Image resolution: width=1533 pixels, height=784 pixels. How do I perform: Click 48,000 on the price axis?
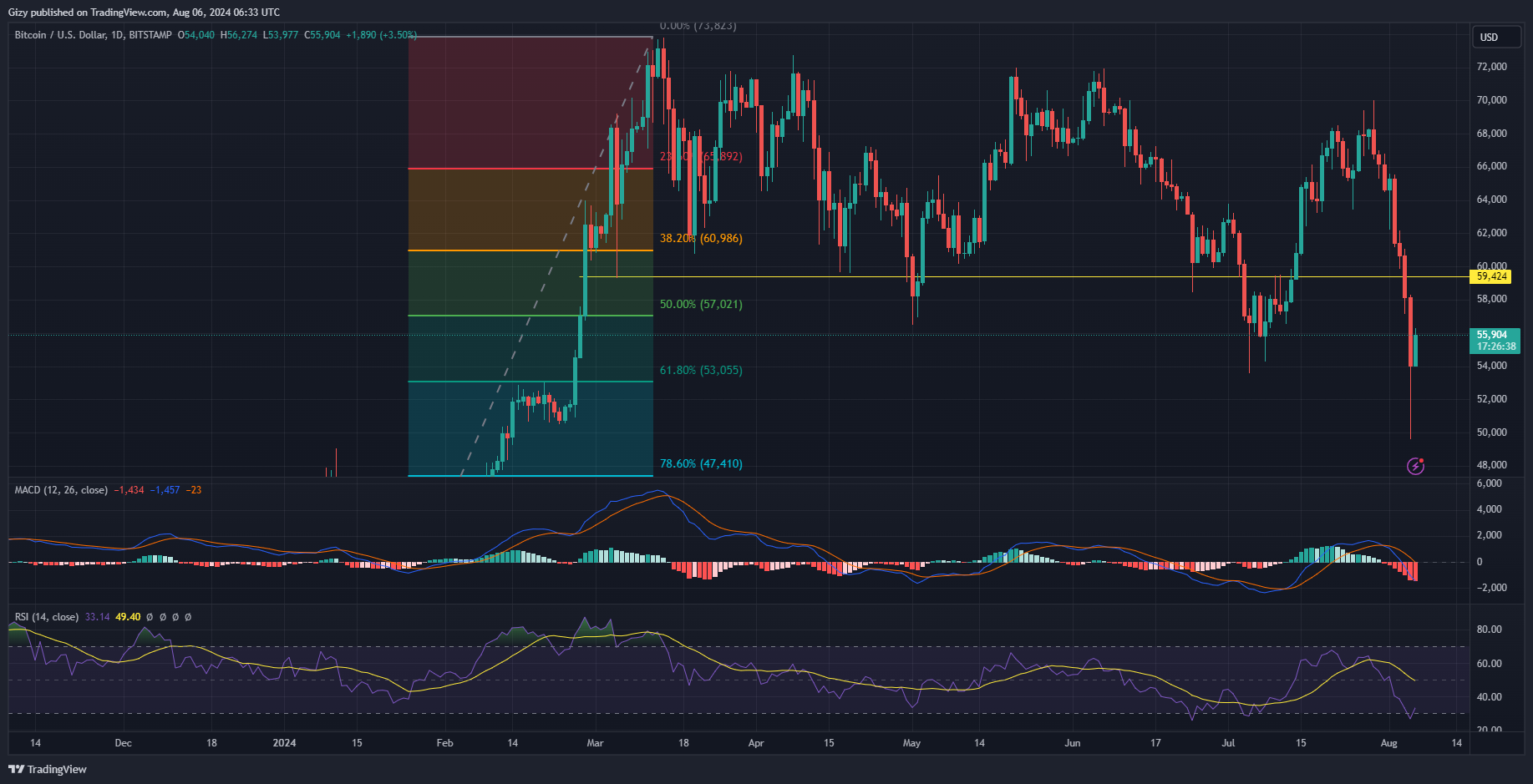(x=1492, y=465)
